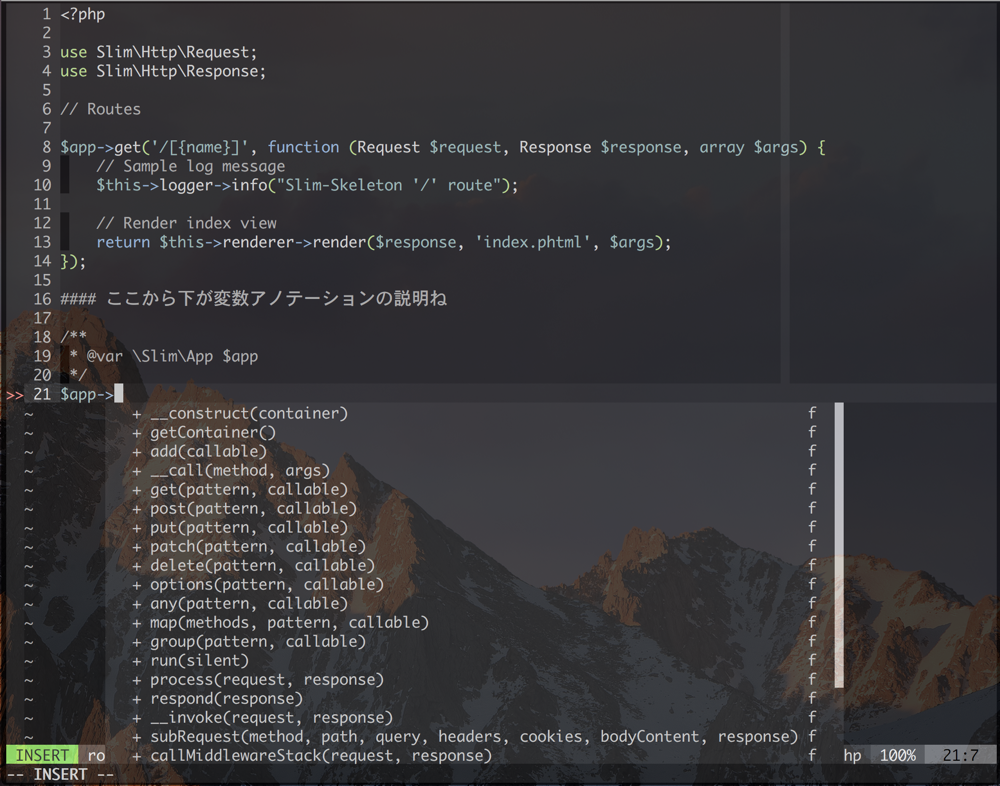
Task: Click the 100% scroll percentage in statusline
Action: tap(897, 755)
